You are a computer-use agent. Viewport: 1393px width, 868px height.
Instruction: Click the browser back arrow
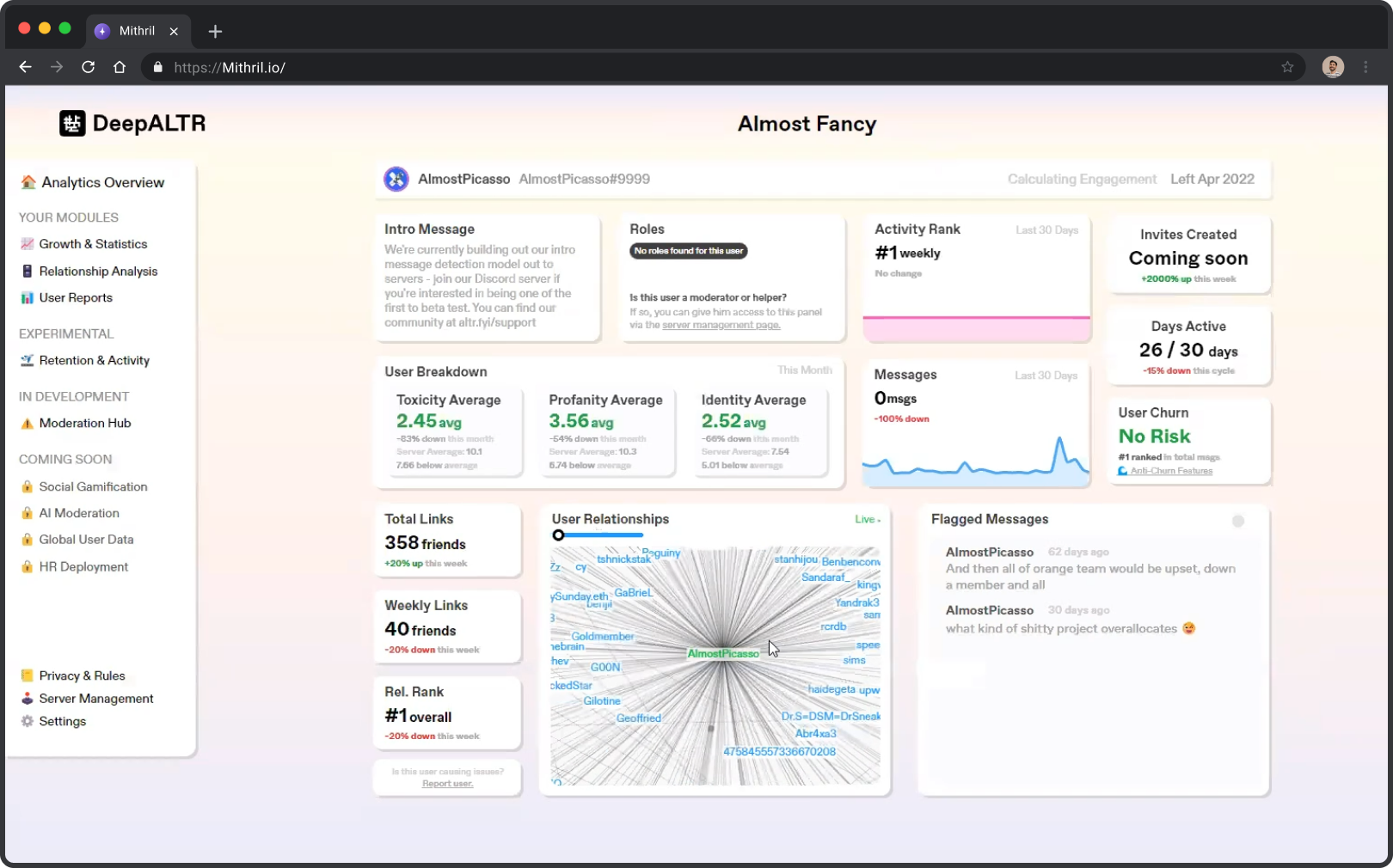point(25,67)
